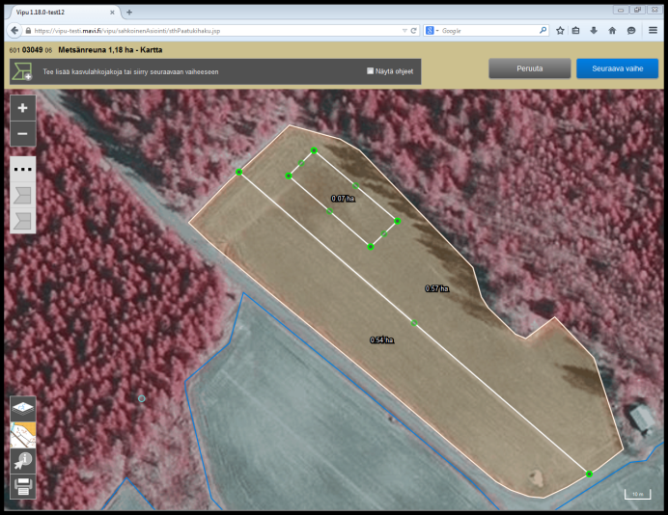This screenshot has height=515, width=668.
Task: Click the add parcel split icon in header
Action: tap(22, 72)
